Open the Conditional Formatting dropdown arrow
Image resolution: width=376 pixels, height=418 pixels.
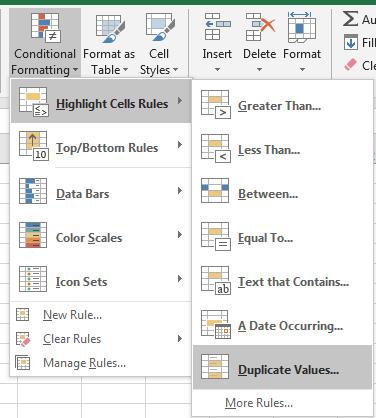[76, 70]
